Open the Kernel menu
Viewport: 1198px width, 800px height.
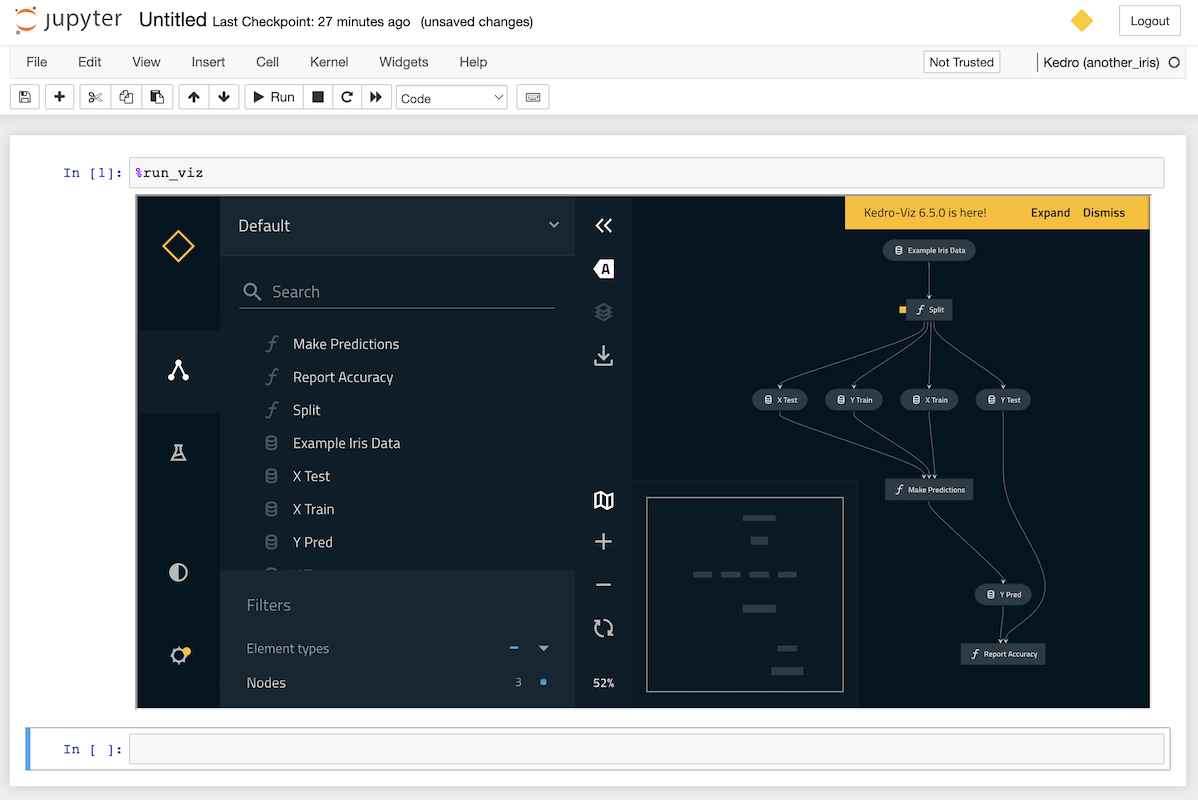pos(328,62)
